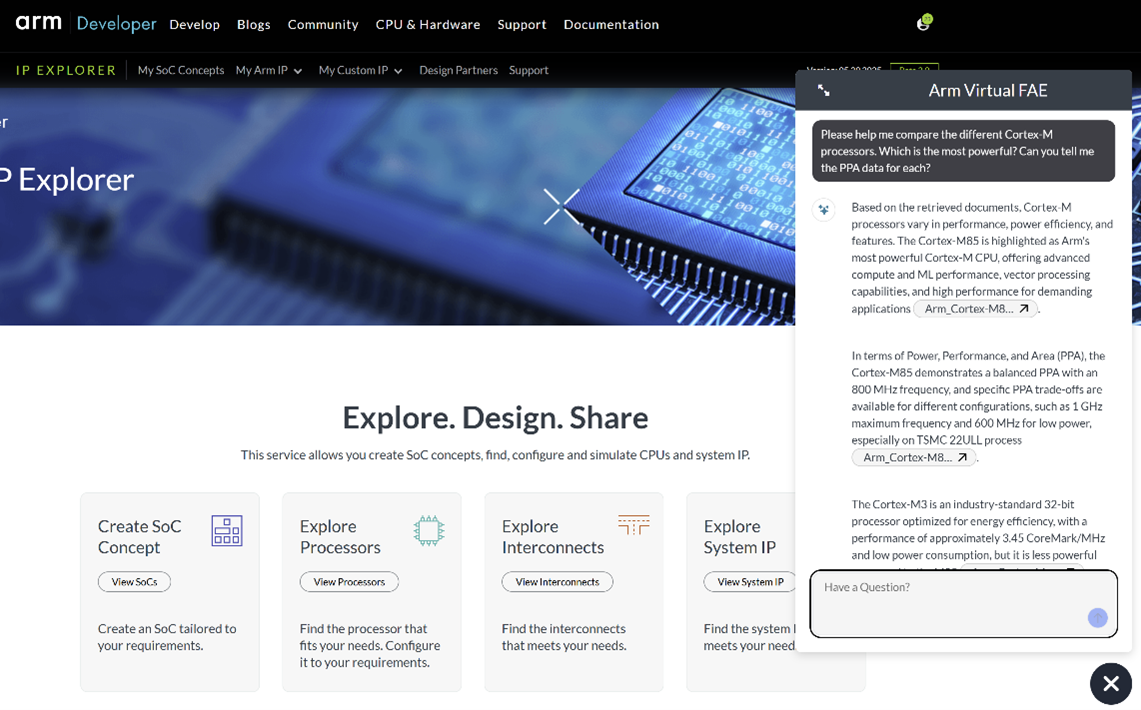This screenshot has height=710, width=1141.
Task: Go to the Documentation menu item
Action: (x=611, y=24)
